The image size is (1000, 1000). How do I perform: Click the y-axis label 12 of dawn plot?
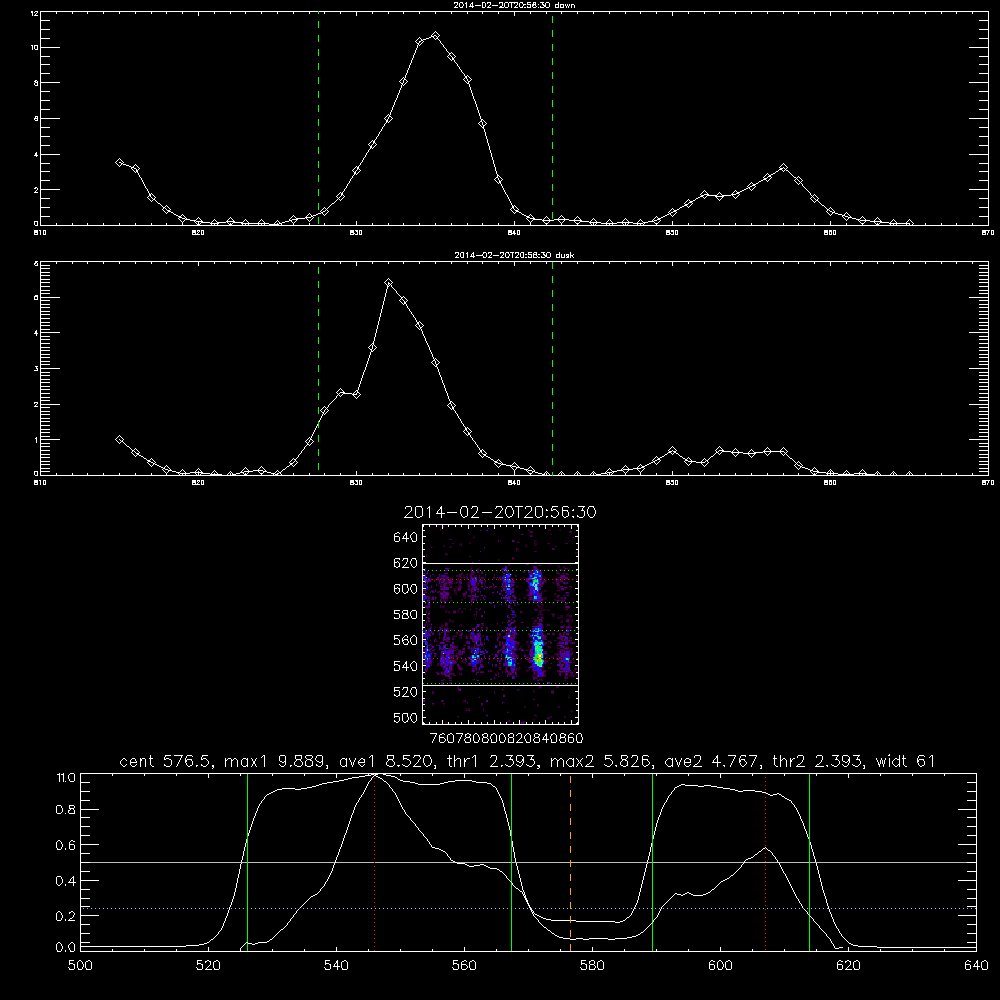[35, 13]
